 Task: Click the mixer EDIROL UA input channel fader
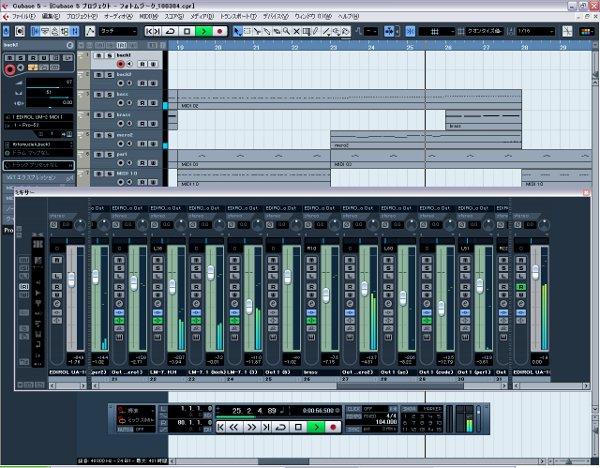click(x=71, y=279)
